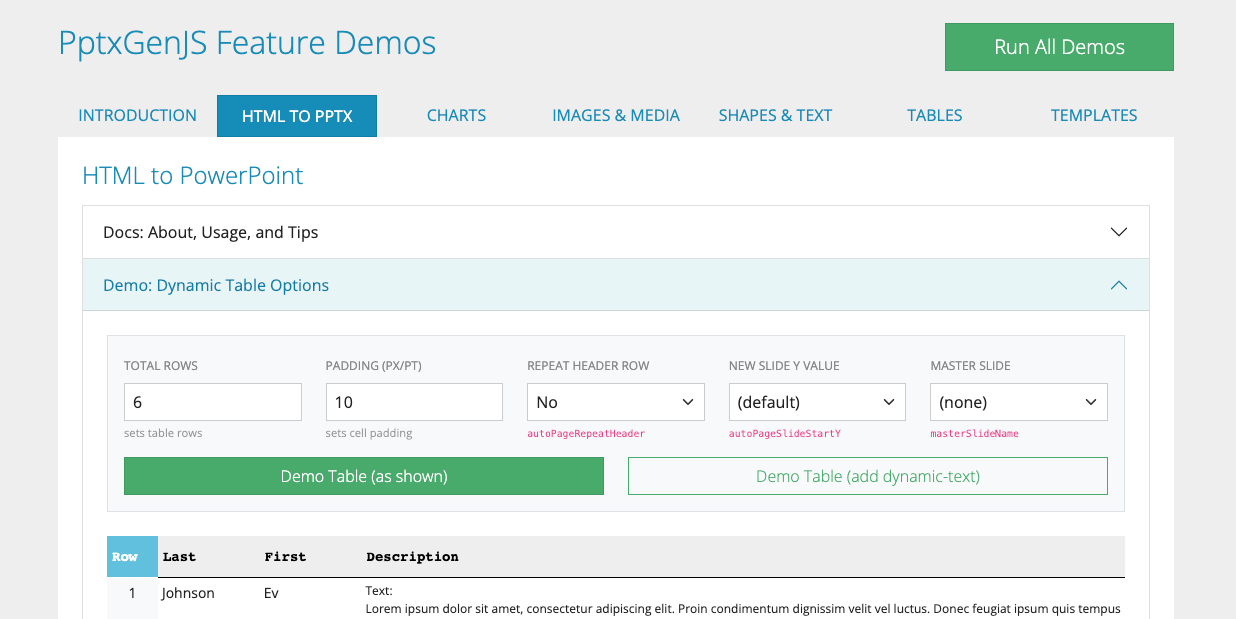Go to the Charts tab
Image resolution: width=1236 pixels, height=619 pixels.
[x=456, y=115]
